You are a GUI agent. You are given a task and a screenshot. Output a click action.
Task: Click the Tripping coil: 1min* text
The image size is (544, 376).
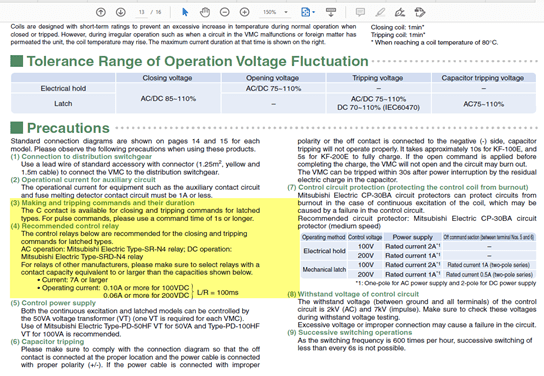pos(398,35)
